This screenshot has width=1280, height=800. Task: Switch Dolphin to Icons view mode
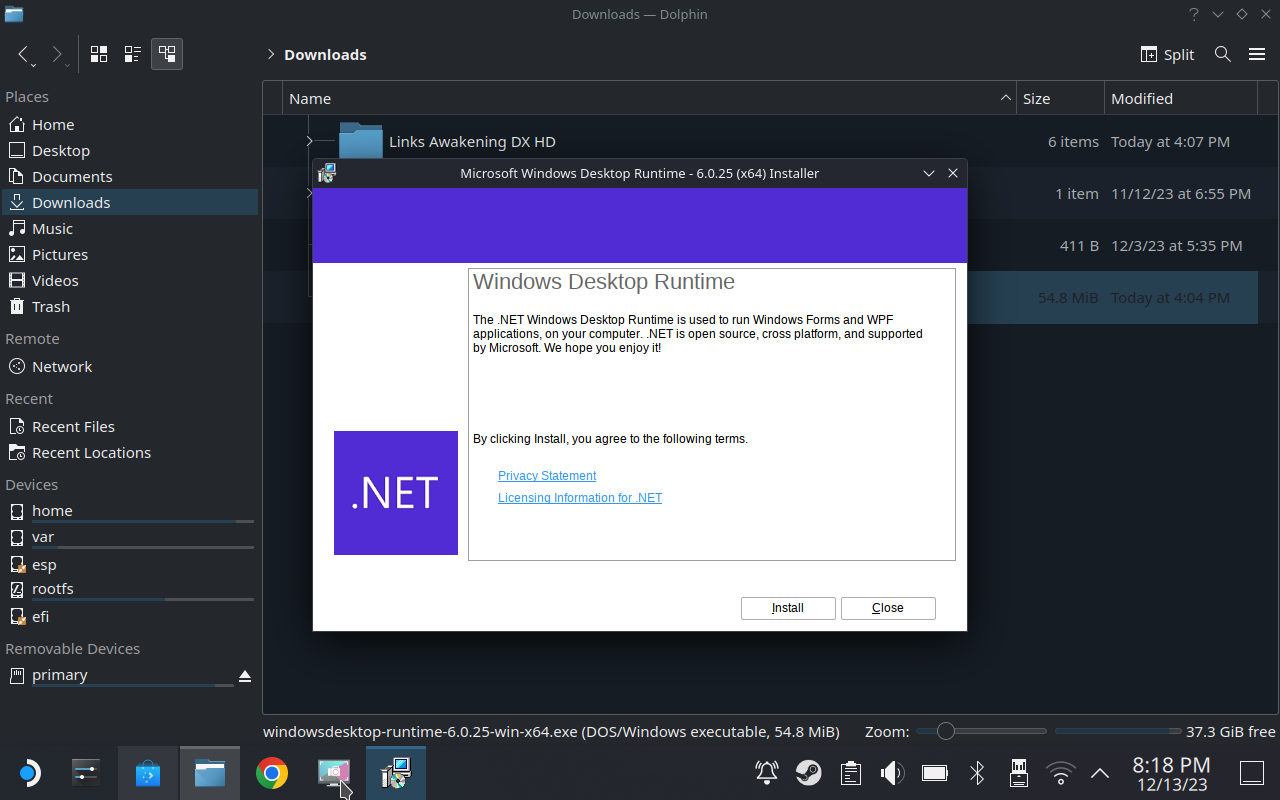point(99,54)
